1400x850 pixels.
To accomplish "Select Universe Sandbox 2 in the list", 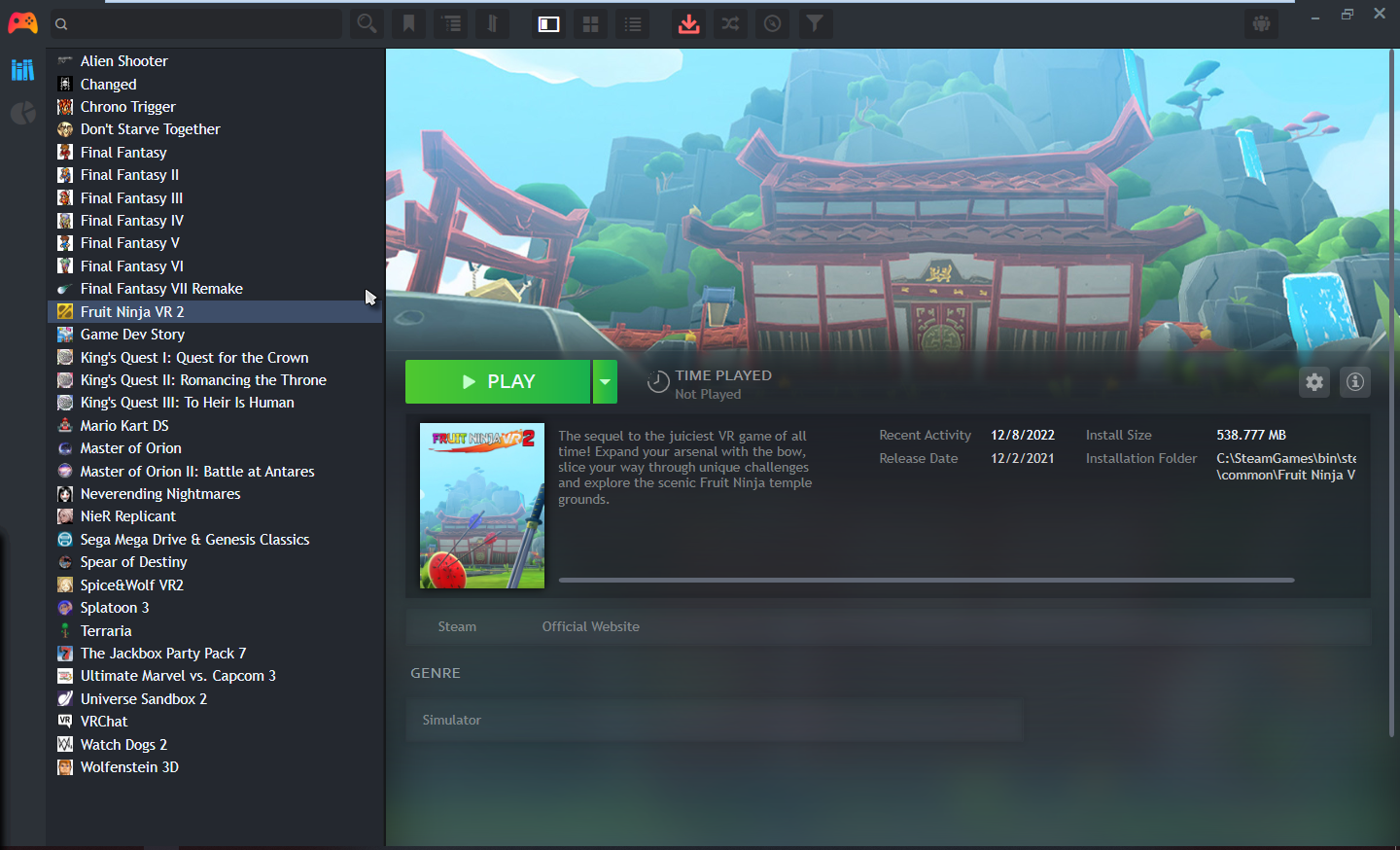I will pyautogui.click(x=215, y=699).
